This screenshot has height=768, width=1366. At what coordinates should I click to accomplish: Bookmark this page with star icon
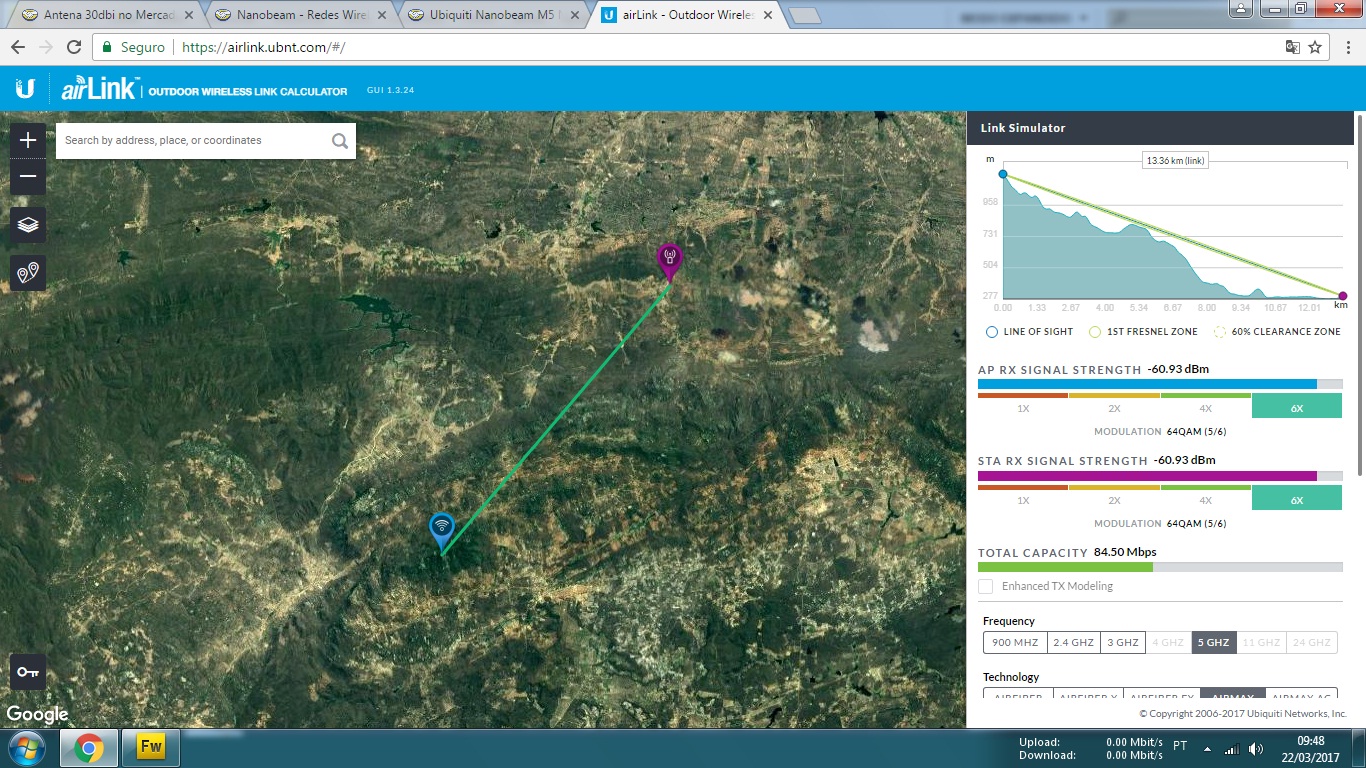[x=1316, y=47]
